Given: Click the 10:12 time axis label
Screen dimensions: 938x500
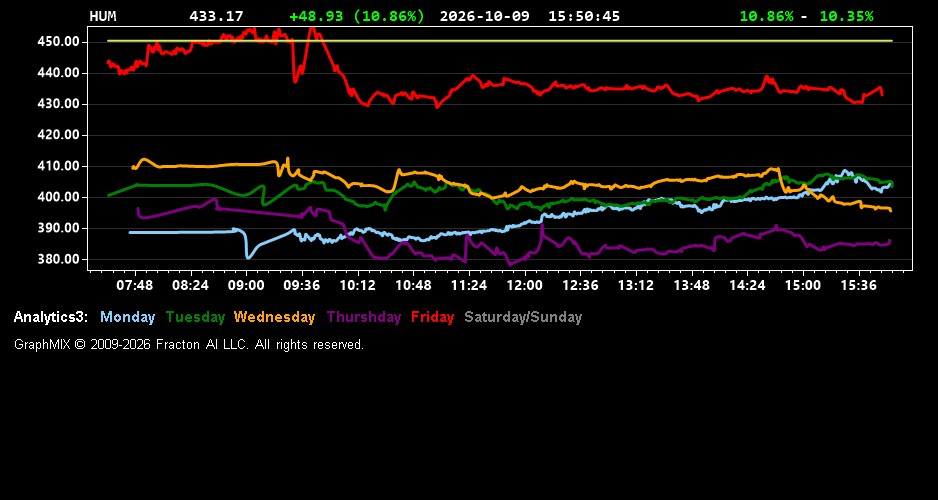Looking at the screenshot, I should [358, 285].
